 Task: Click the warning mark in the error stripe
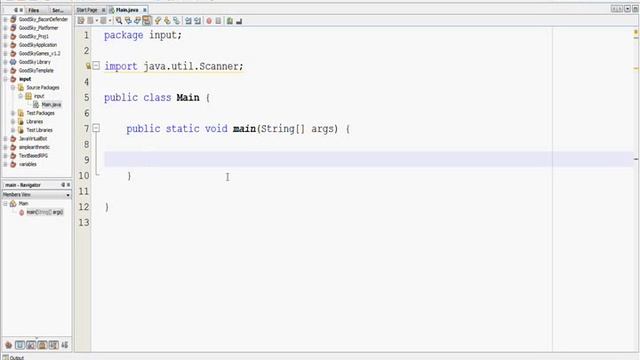click(x=636, y=68)
